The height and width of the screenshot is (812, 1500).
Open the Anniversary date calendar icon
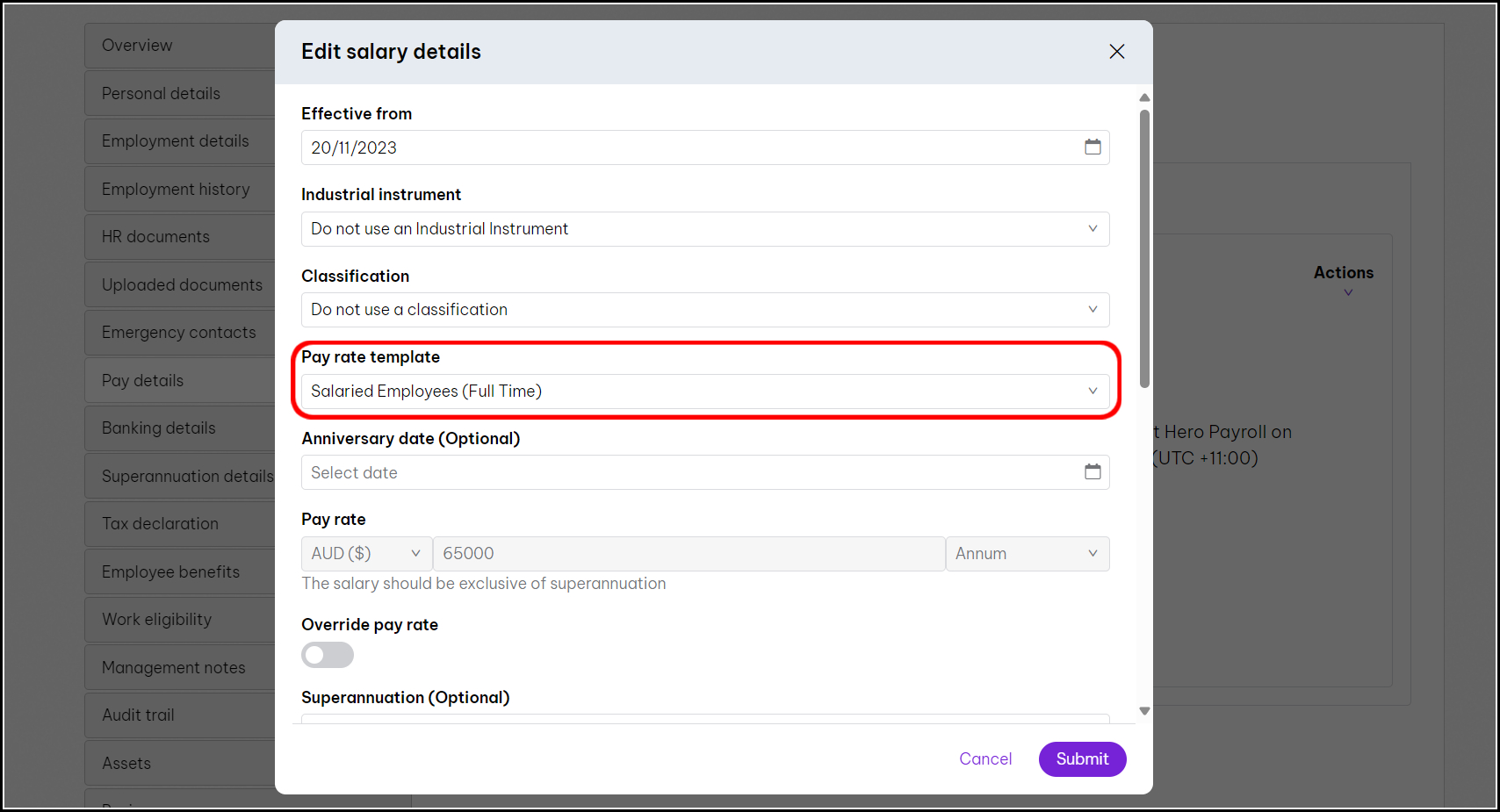click(x=1093, y=472)
